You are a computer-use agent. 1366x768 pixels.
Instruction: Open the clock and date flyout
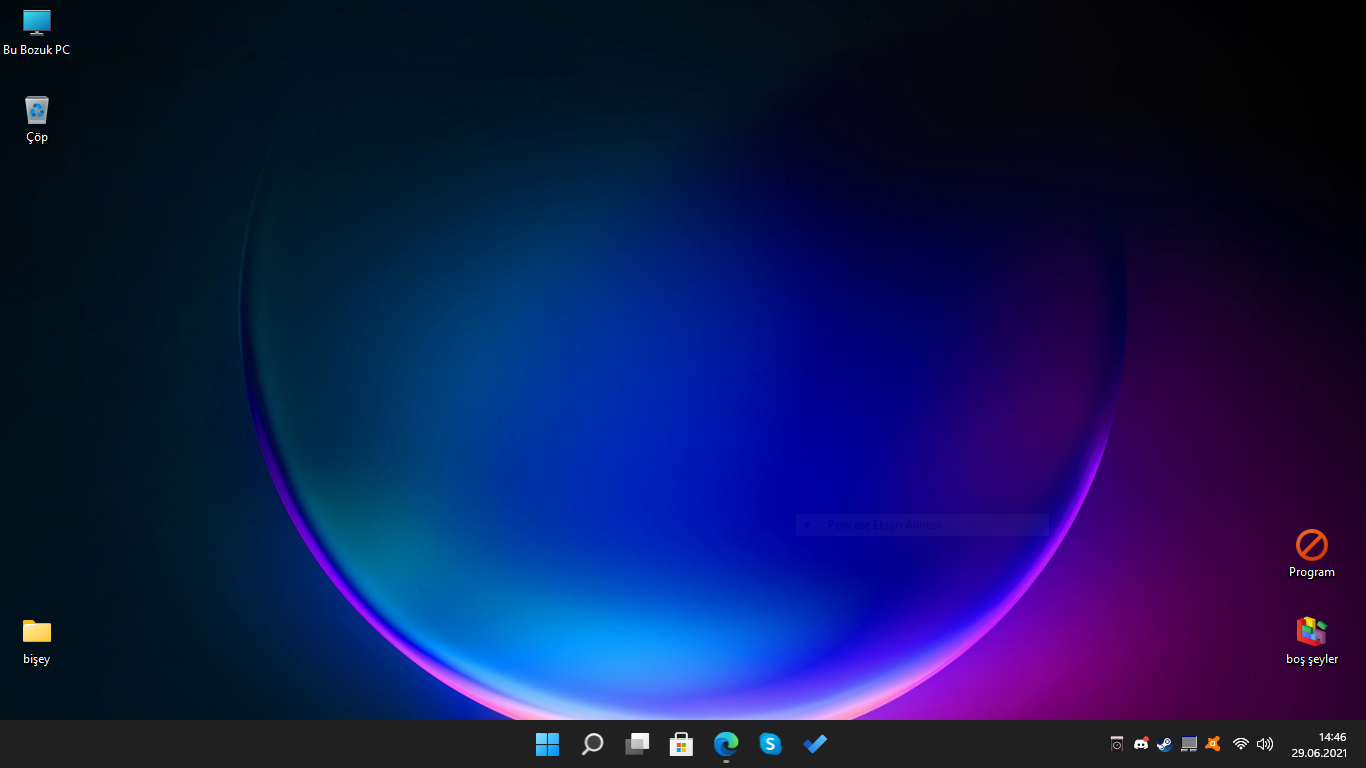coord(1319,745)
